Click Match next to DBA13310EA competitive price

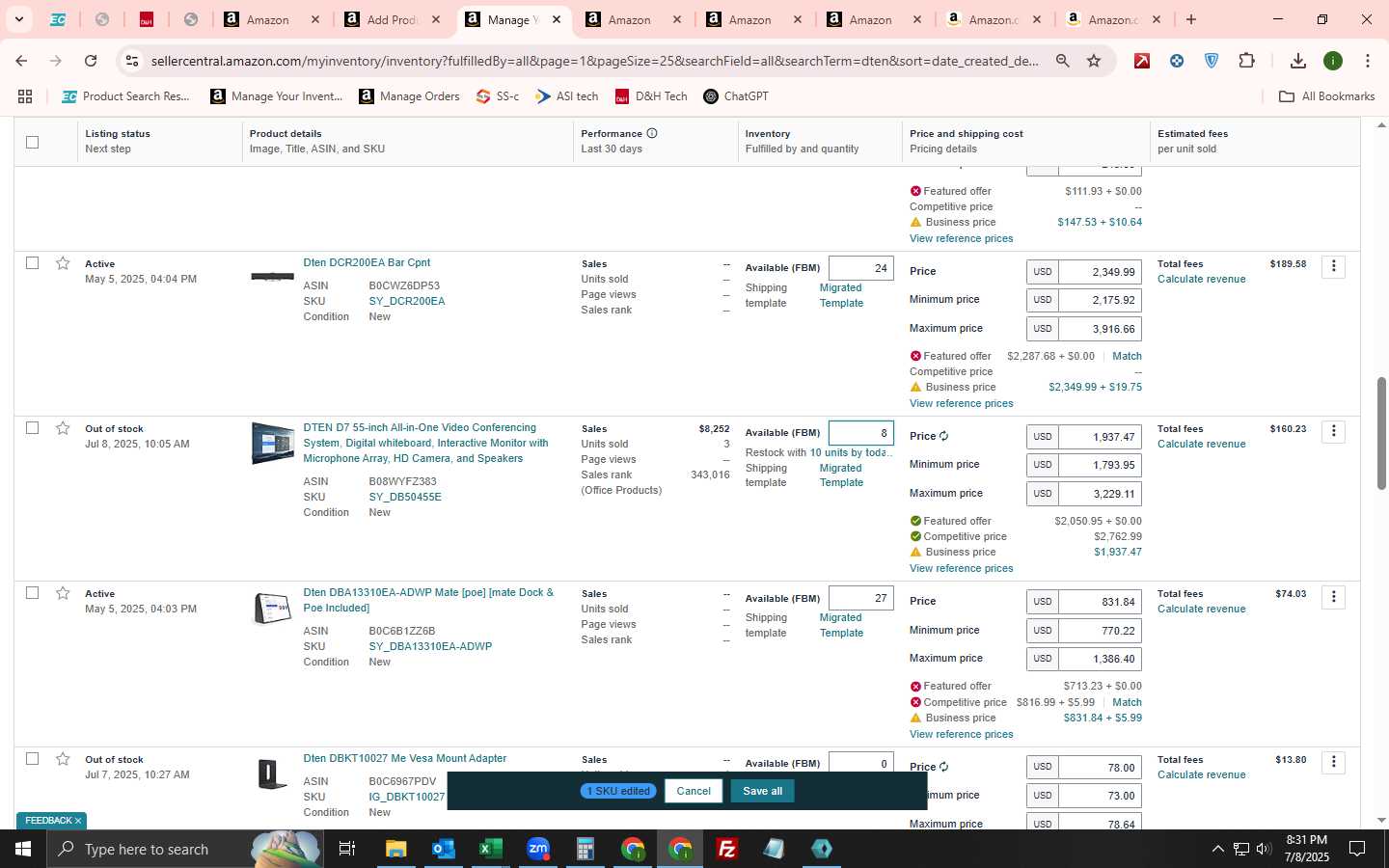tap(1127, 702)
